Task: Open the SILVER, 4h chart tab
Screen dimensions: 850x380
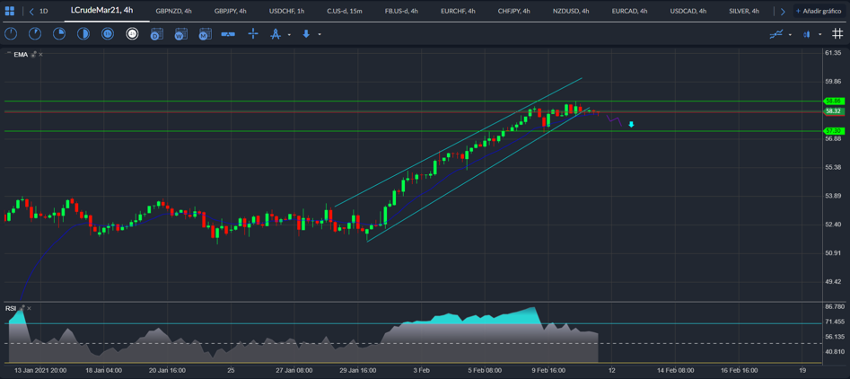Action: tap(744, 11)
